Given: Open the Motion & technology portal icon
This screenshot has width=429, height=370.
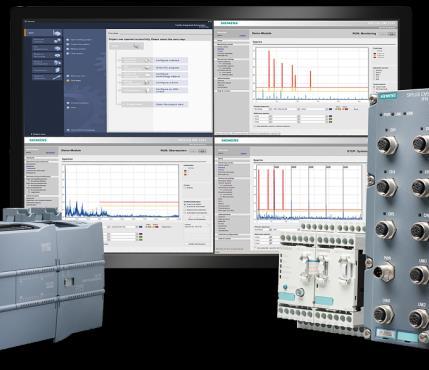Looking at the screenshot, I should [x=57, y=55].
